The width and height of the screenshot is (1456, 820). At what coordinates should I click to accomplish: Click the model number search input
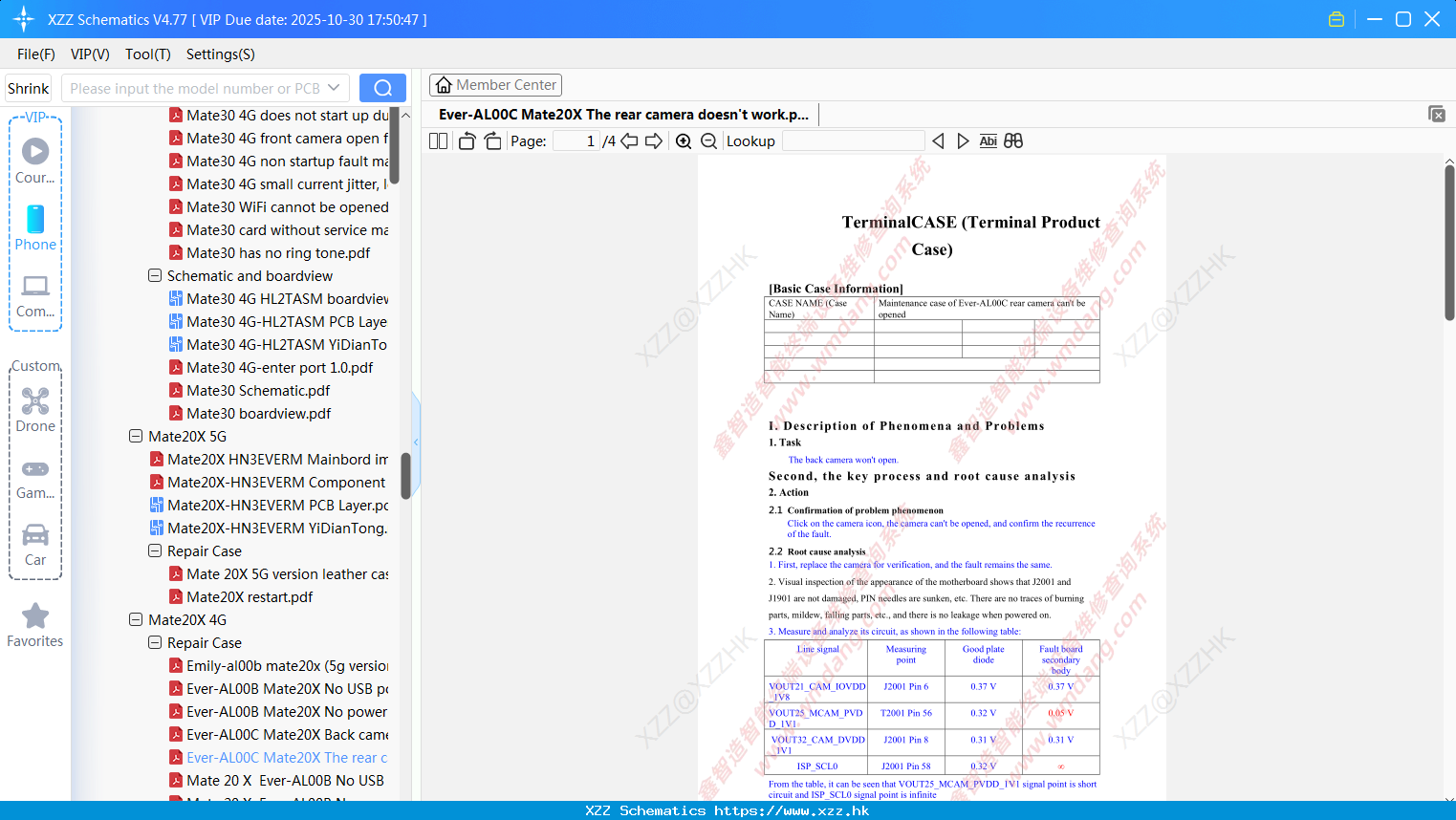tap(195, 88)
